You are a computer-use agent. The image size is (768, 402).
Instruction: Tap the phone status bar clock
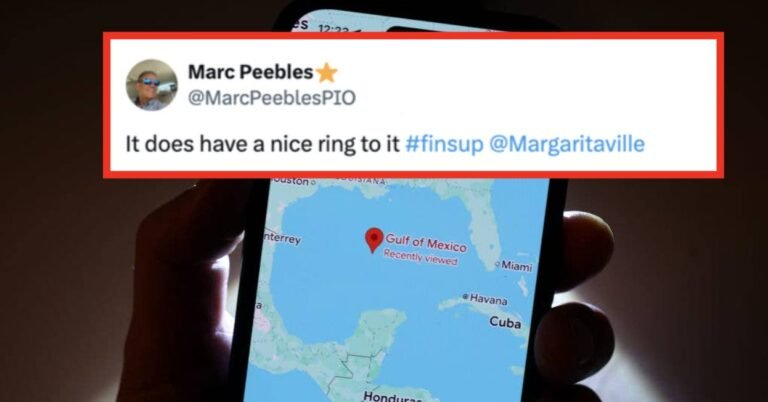334,29
